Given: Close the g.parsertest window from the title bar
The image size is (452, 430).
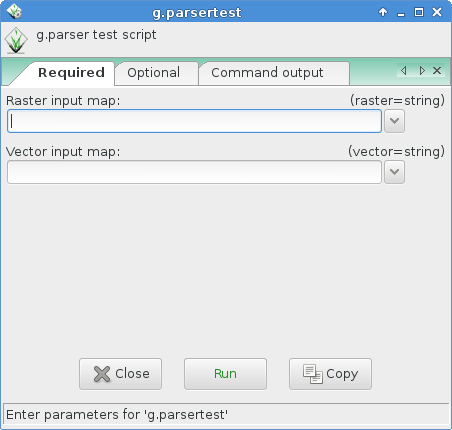Looking at the screenshot, I should point(437,12).
